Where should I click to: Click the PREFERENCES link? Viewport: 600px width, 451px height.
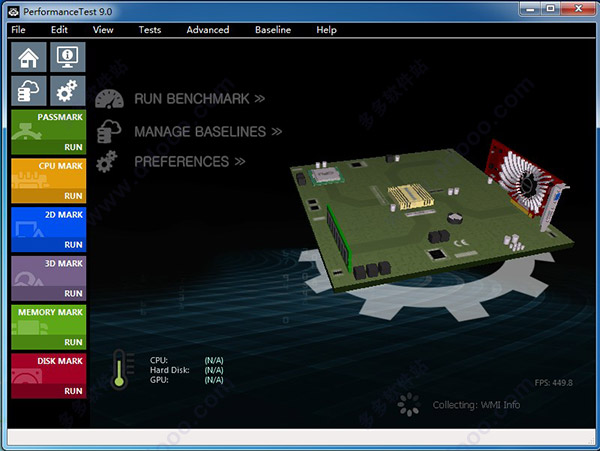(x=189, y=161)
